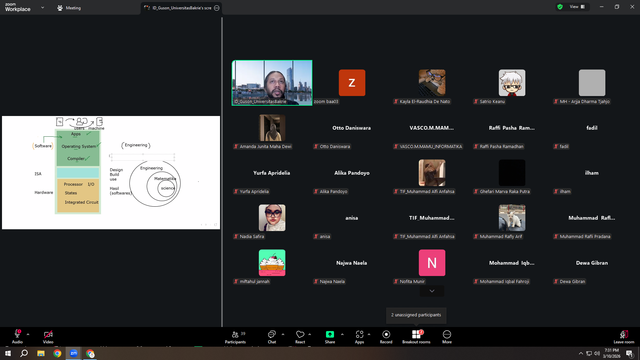Viewport: 640px width, 360px height.
Task: Select Yurfa Apridelia participant tile
Action: point(272,173)
